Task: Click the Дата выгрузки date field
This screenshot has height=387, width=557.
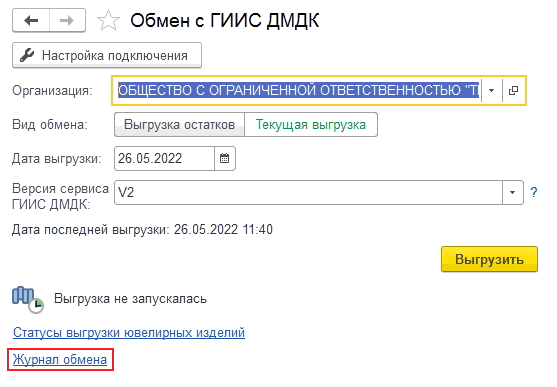Action: [x=164, y=158]
